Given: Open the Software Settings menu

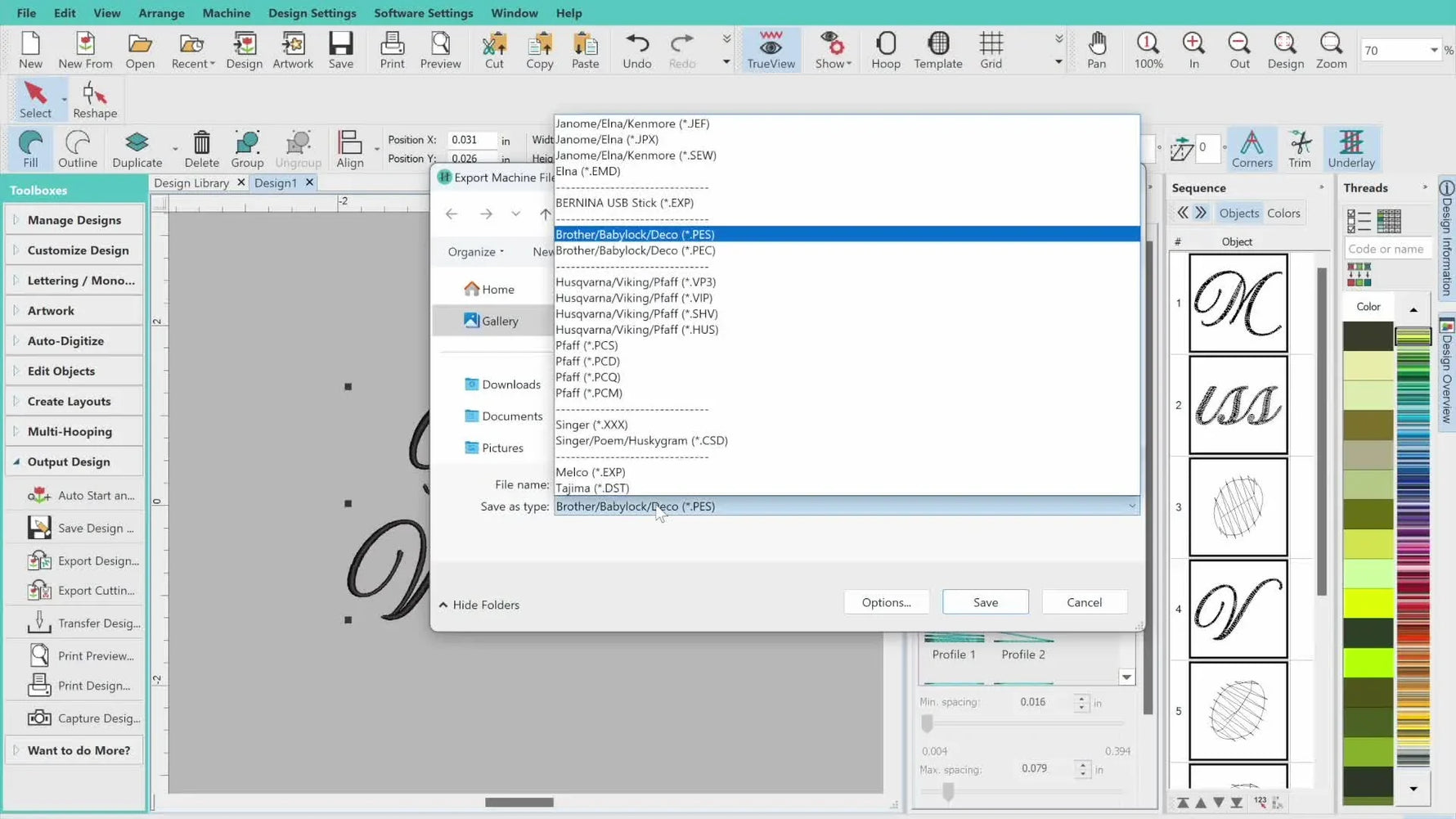Looking at the screenshot, I should pyautogui.click(x=423, y=13).
